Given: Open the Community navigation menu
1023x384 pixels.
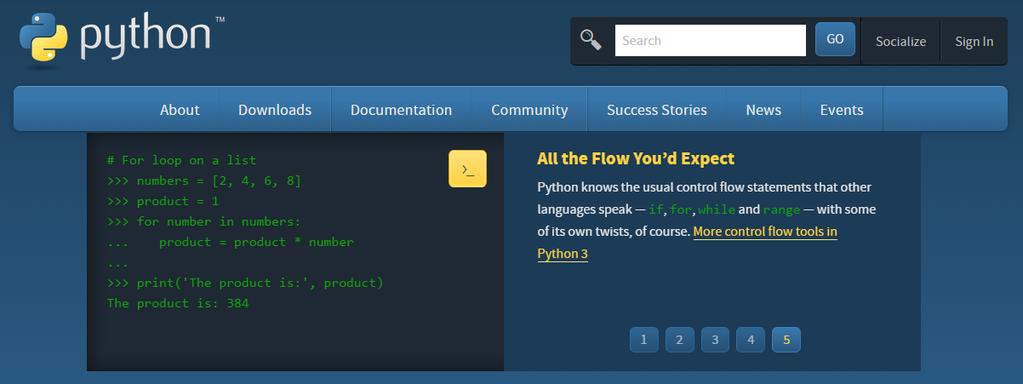Looking at the screenshot, I should click(529, 110).
